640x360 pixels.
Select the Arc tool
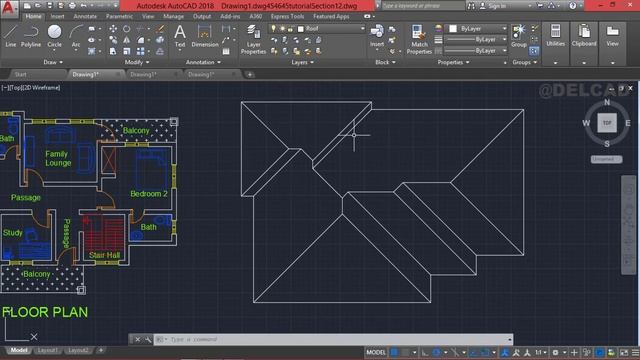(x=76, y=36)
